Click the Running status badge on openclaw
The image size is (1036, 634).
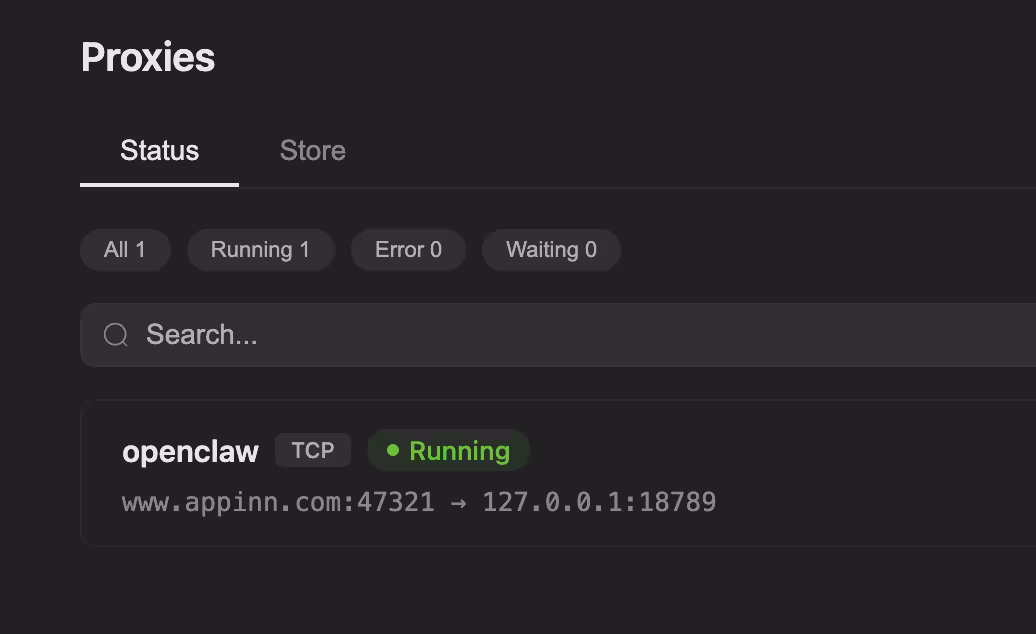click(448, 450)
